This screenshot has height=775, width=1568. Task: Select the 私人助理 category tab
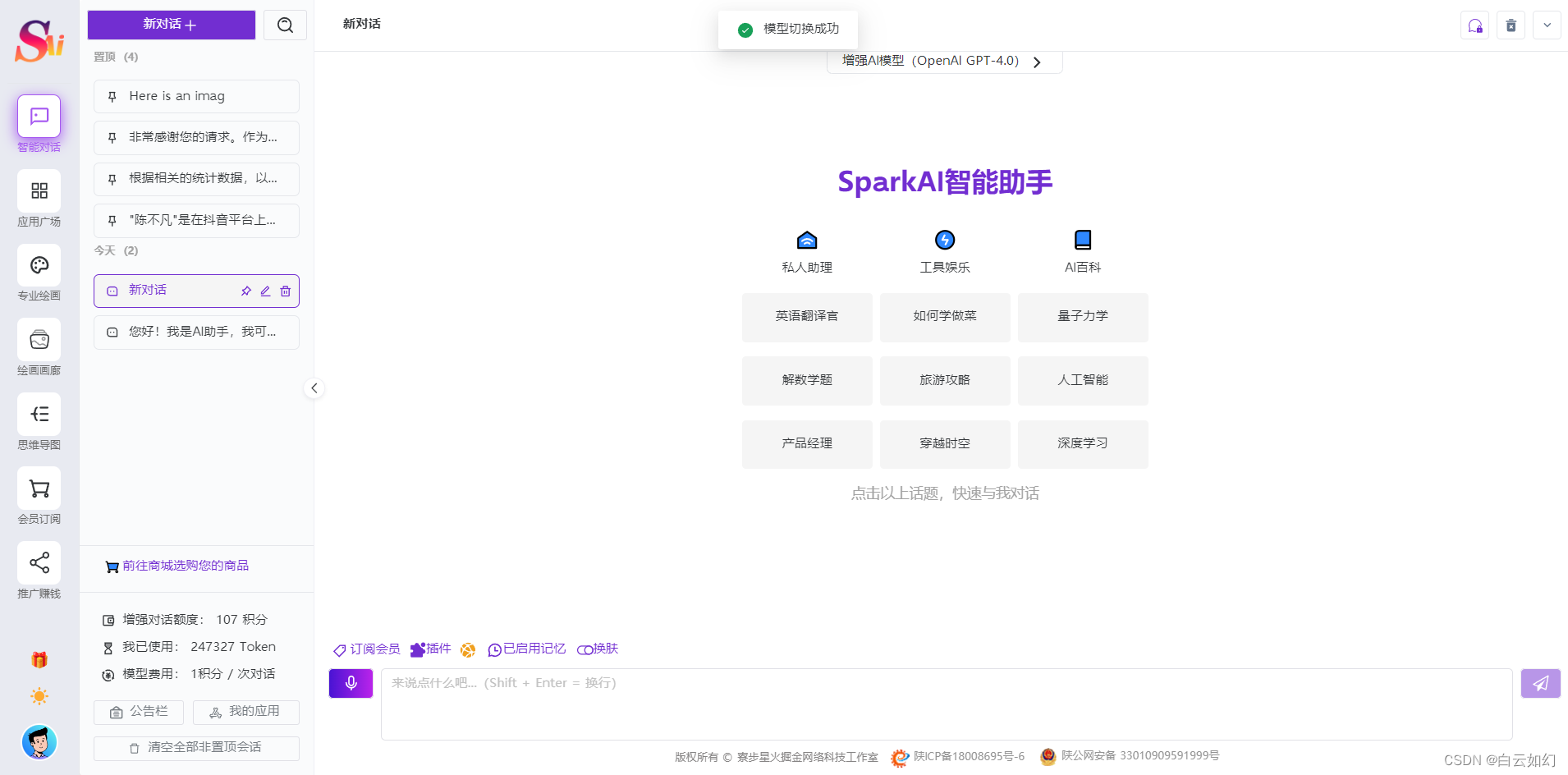click(x=807, y=252)
